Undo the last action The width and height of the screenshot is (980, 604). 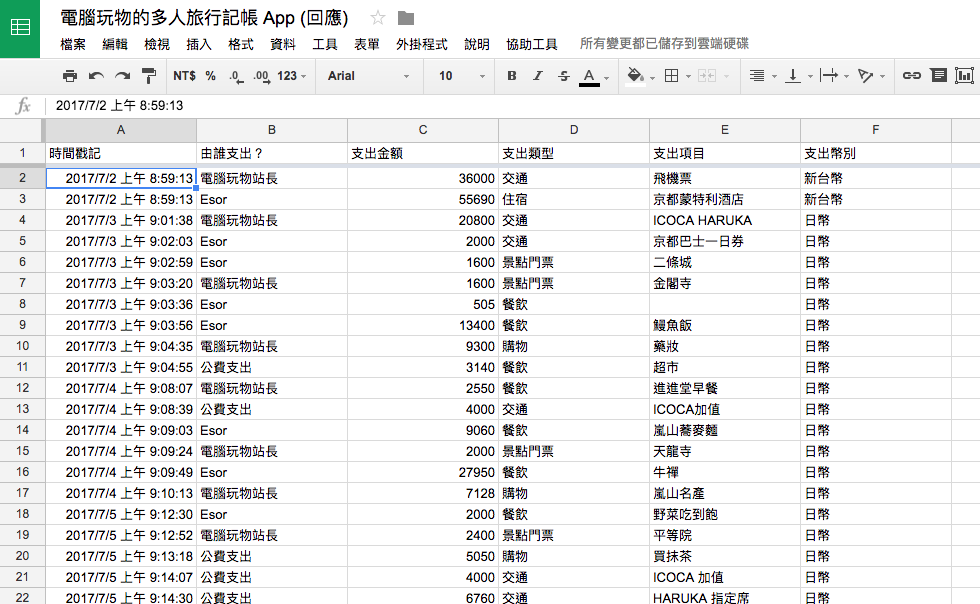(96, 76)
